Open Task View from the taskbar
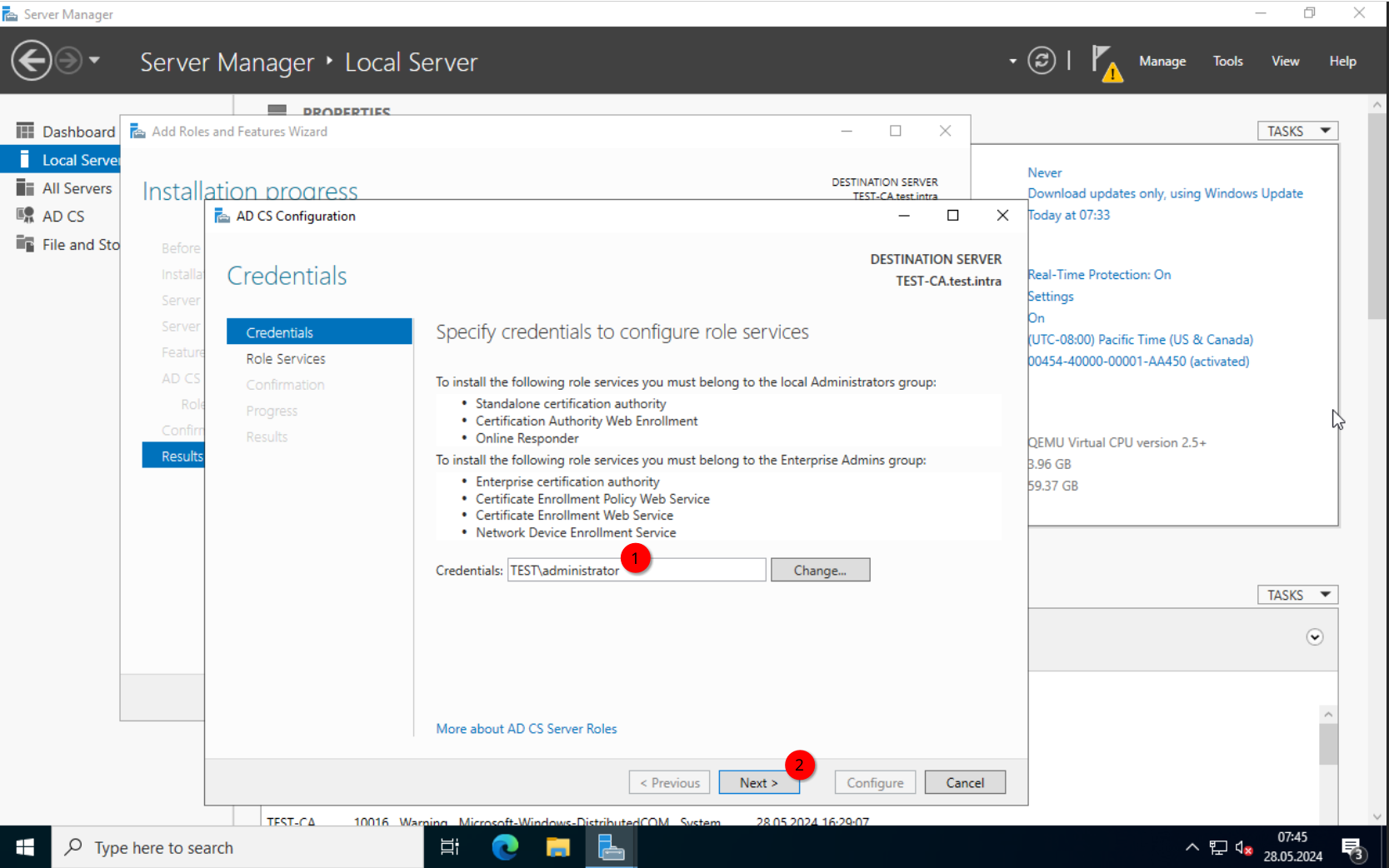Screen dimensions: 1389x868 [x=450, y=847]
